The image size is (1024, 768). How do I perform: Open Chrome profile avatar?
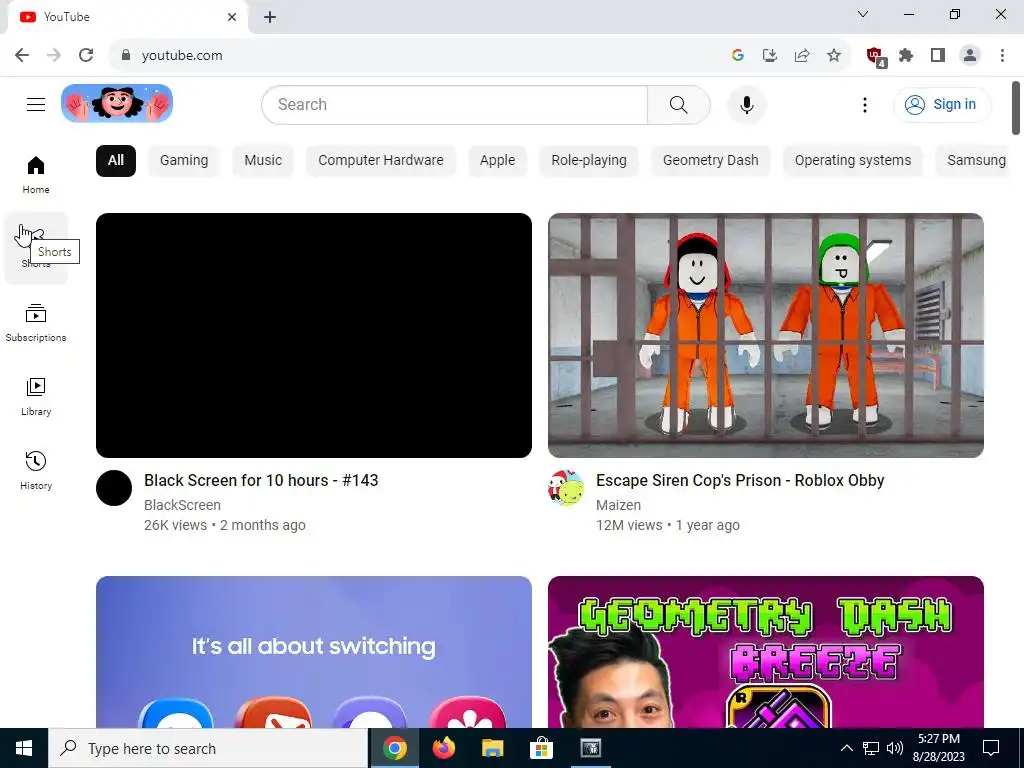pos(970,56)
